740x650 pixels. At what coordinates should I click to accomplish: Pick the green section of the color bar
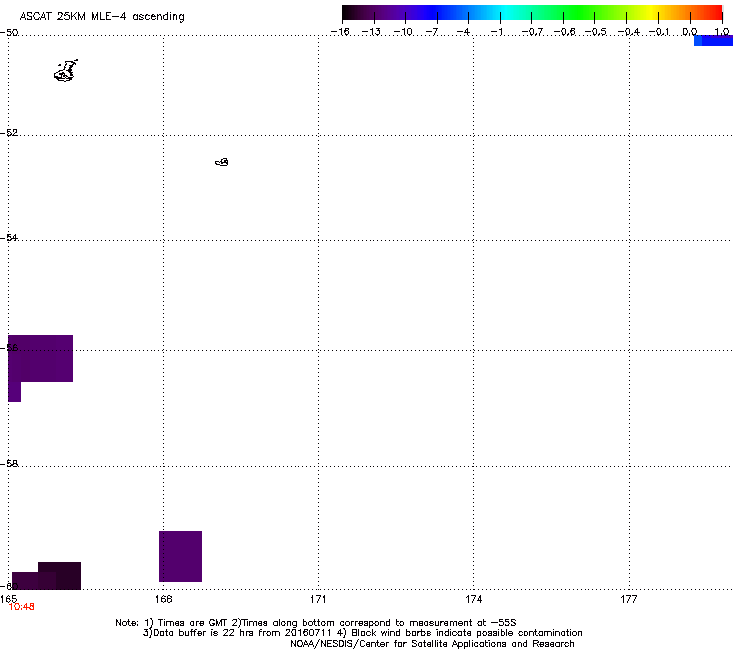click(578, 13)
